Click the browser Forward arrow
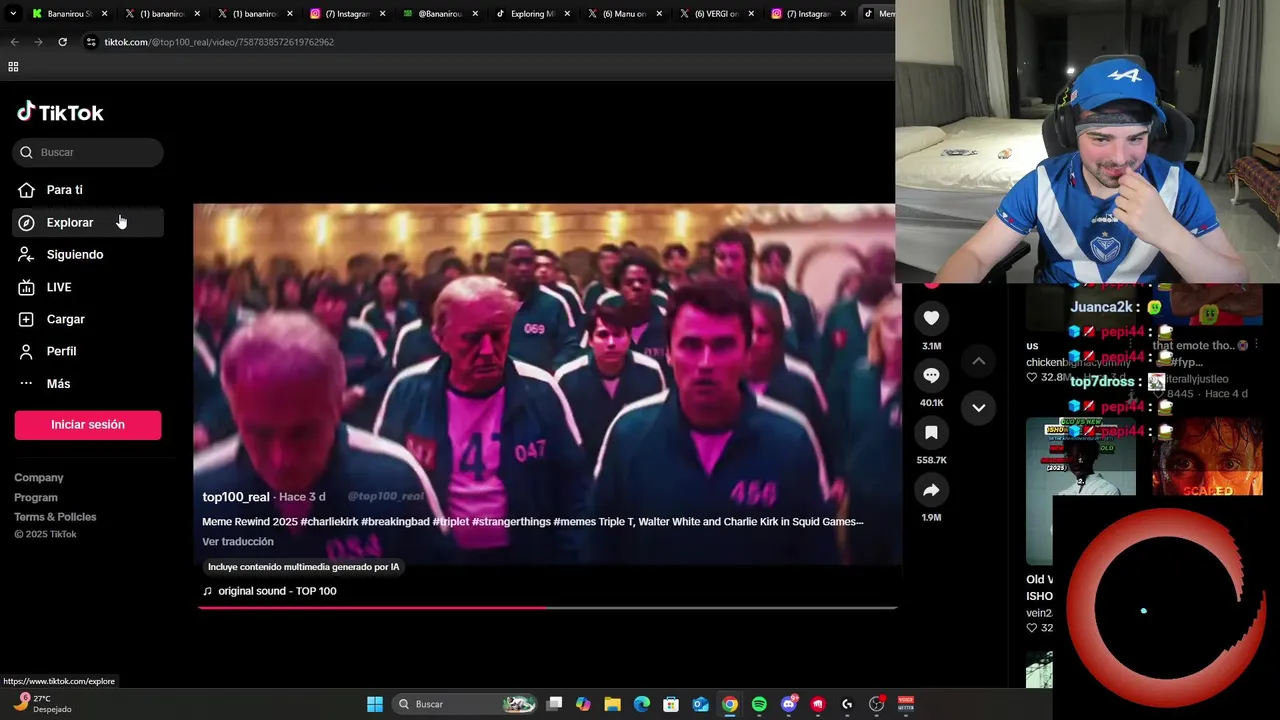The image size is (1280, 720). (38, 42)
